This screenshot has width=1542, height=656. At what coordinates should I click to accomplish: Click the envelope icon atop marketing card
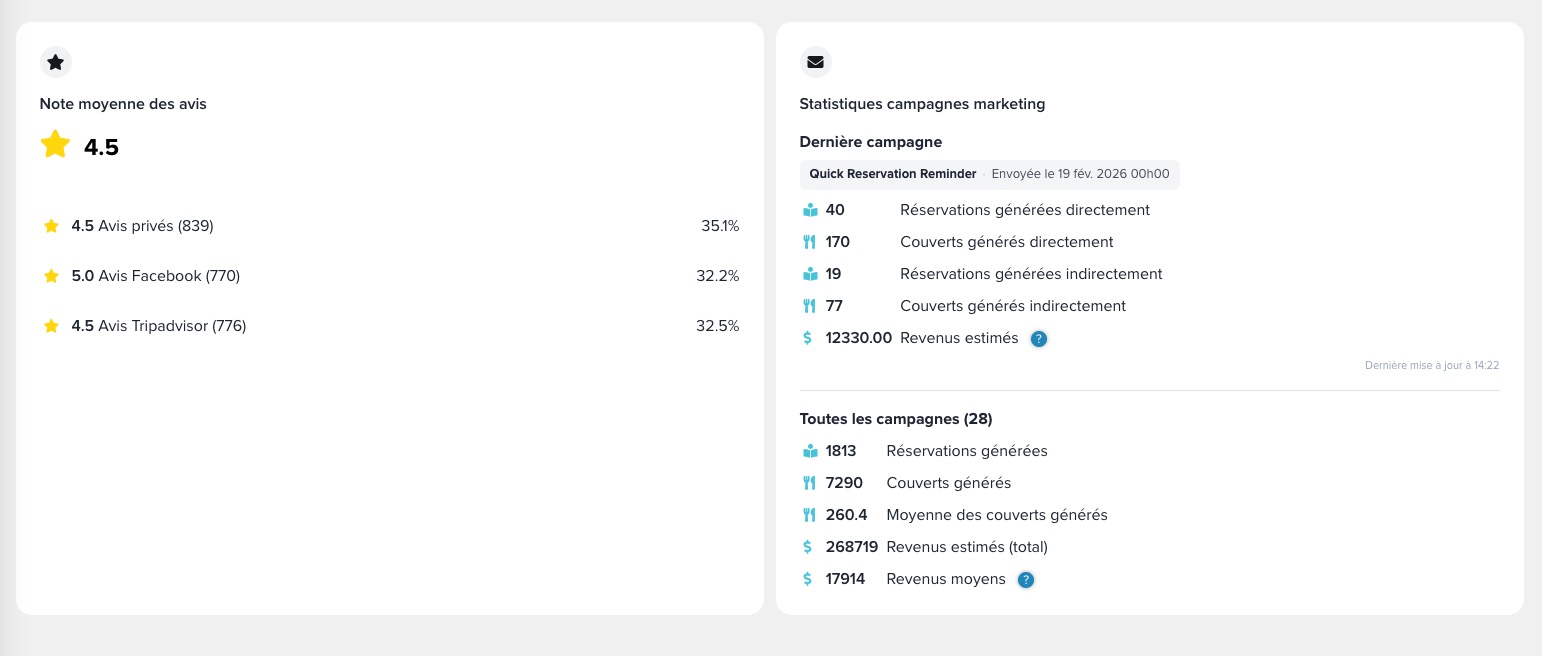816,62
